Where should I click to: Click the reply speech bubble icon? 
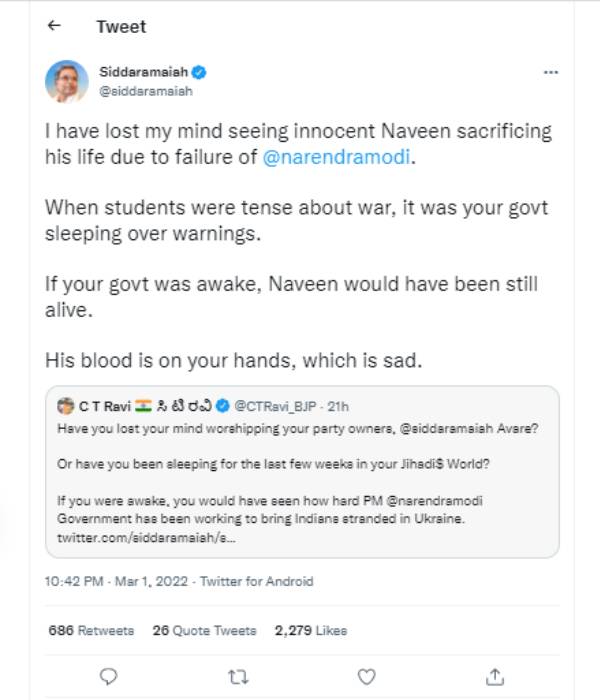109,677
